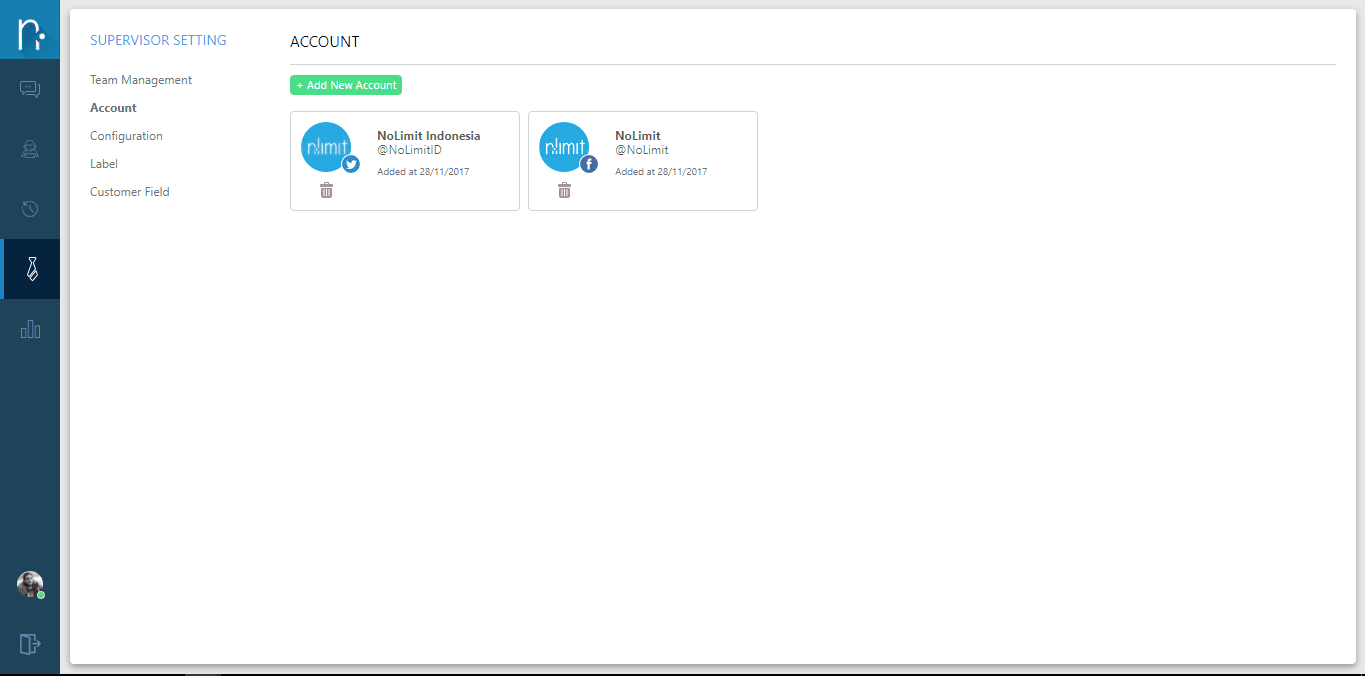Select the supervisor tie sidebar icon
Image resolution: width=1365 pixels, height=676 pixels.
[x=32, y=268]
